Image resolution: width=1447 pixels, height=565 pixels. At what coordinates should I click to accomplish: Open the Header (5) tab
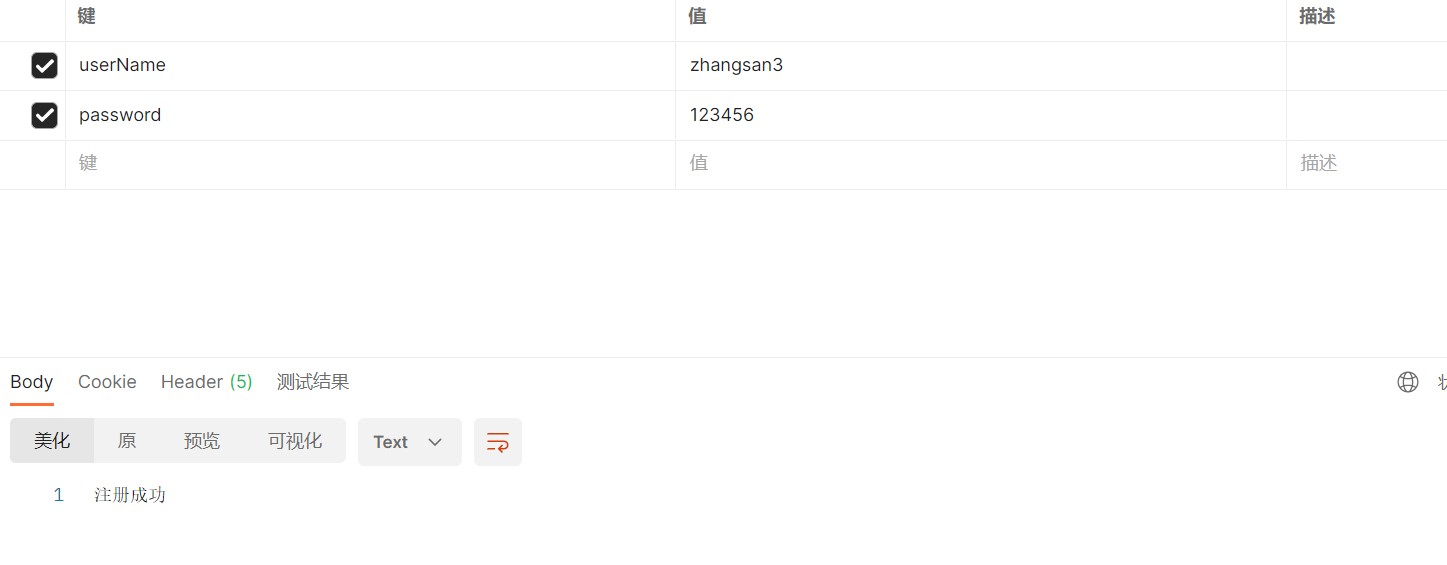[207, 382]
